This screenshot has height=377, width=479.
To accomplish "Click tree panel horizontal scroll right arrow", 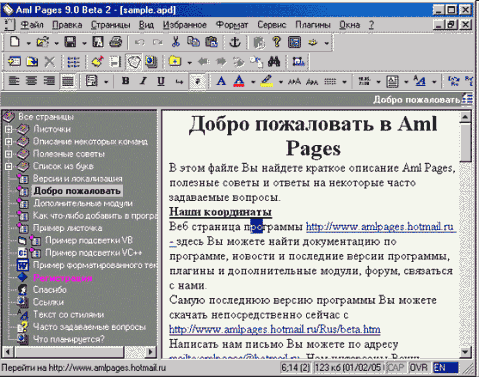I will [151, 352].
